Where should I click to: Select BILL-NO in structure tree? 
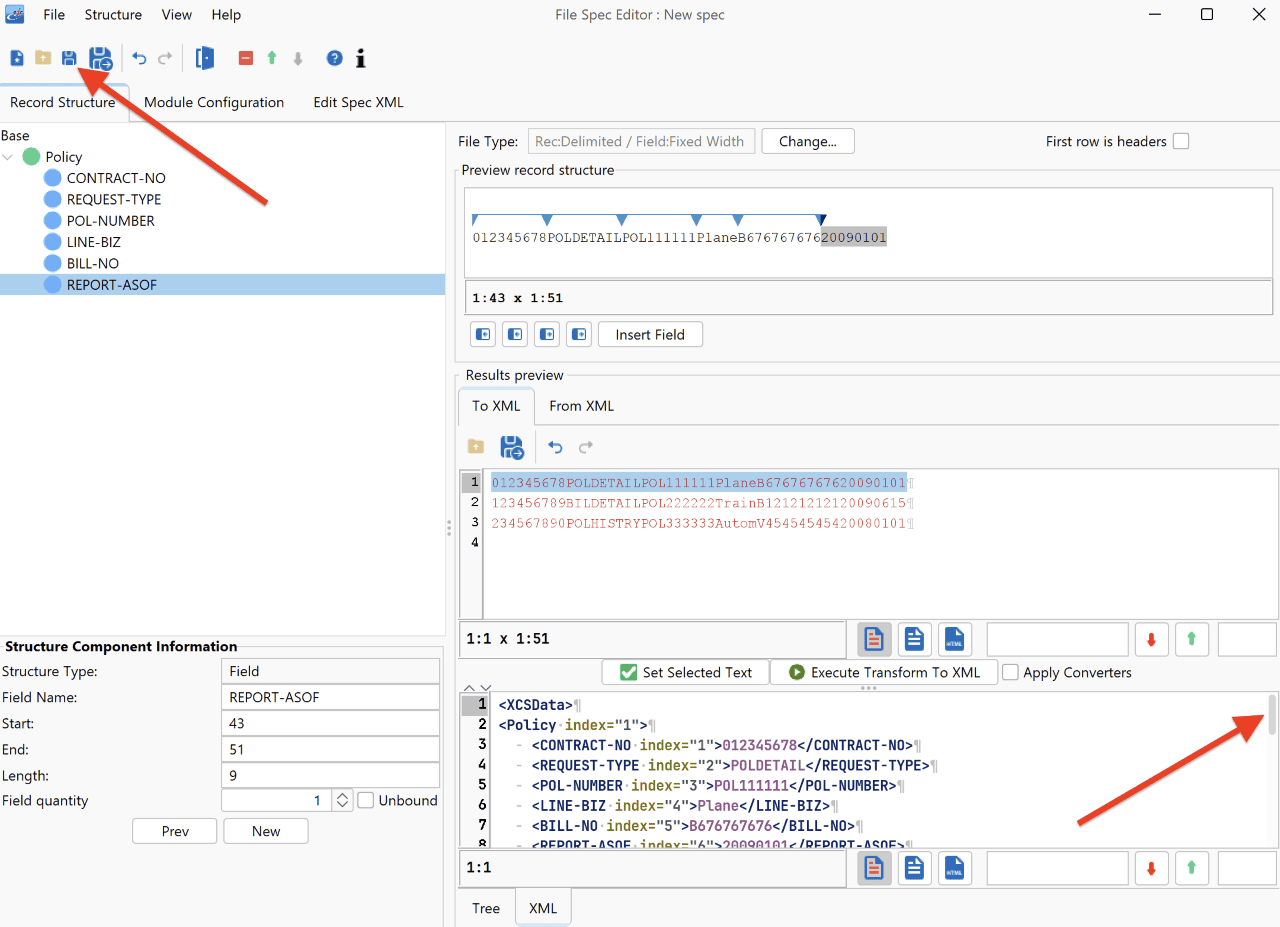coord(92,264)
